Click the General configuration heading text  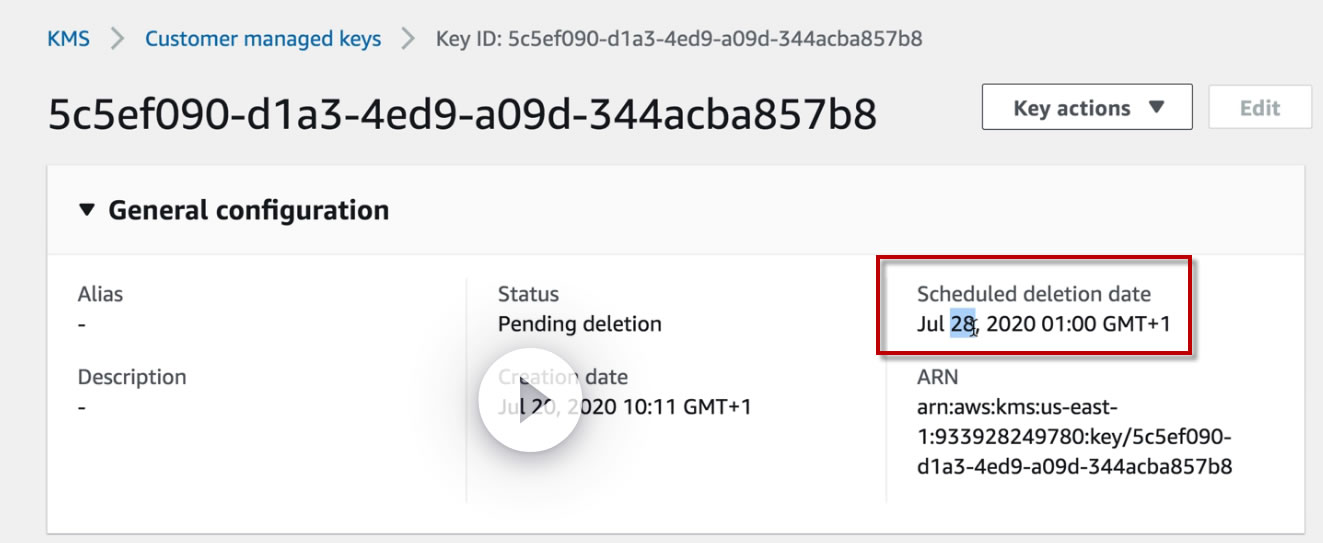[248, 210]
